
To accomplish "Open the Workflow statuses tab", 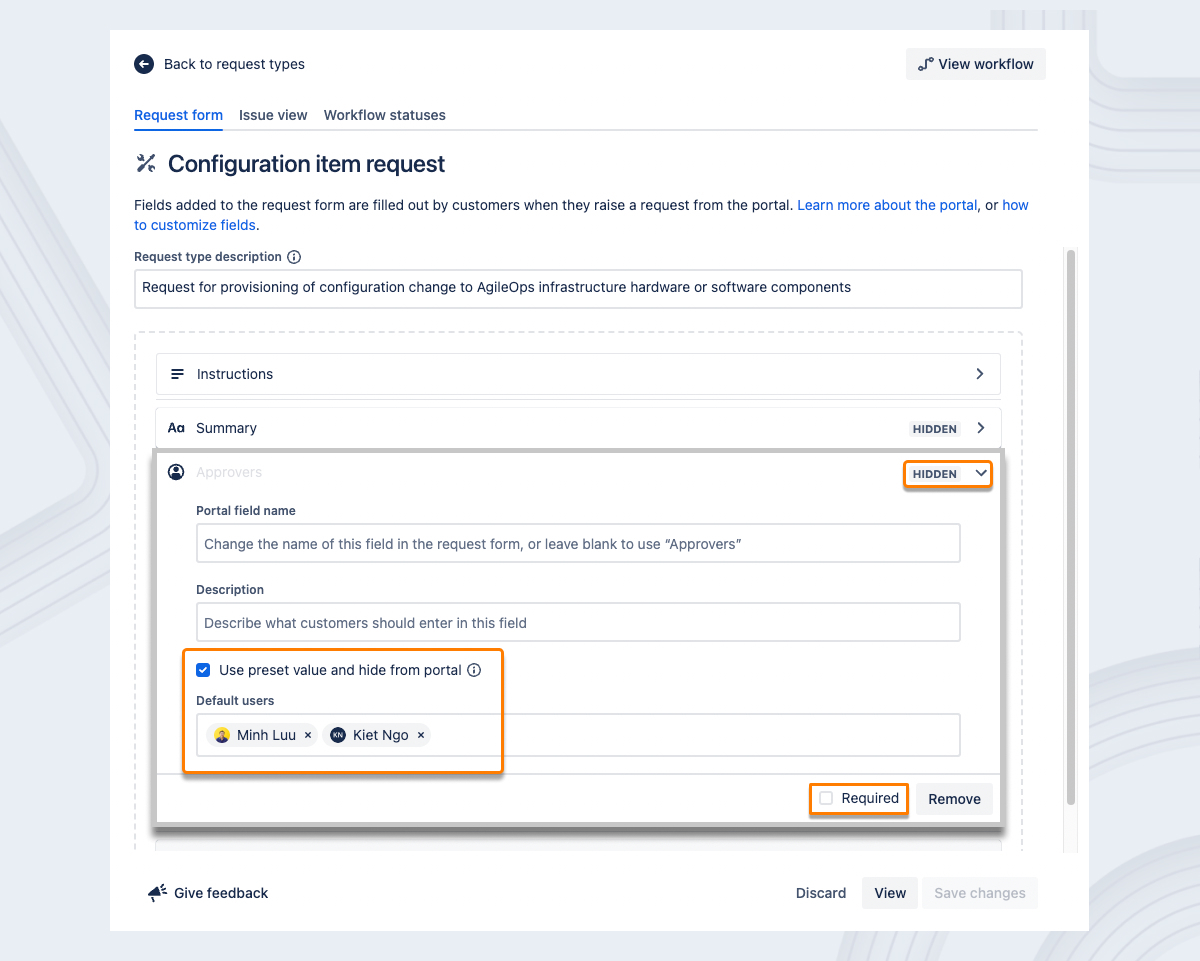I will click(x=384, y=115).
